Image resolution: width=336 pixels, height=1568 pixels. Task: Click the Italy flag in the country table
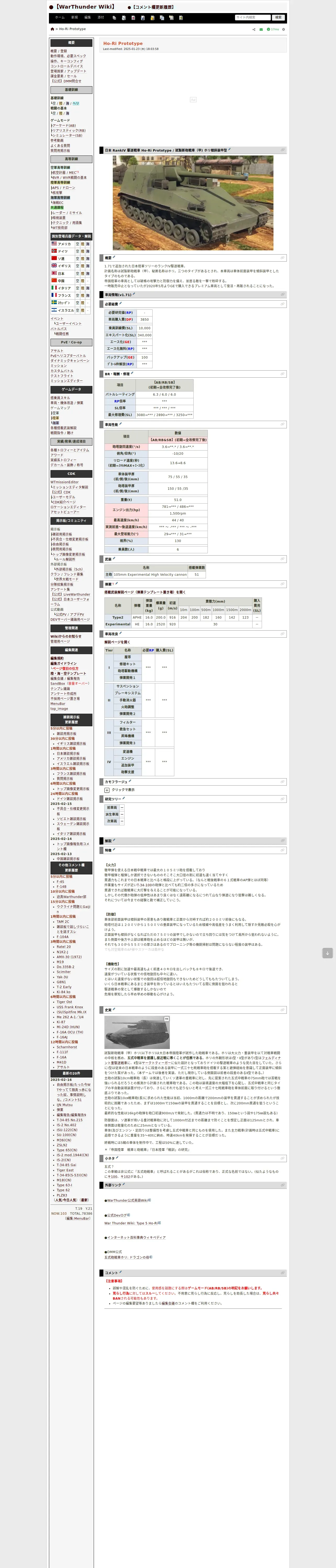point(54,288)
